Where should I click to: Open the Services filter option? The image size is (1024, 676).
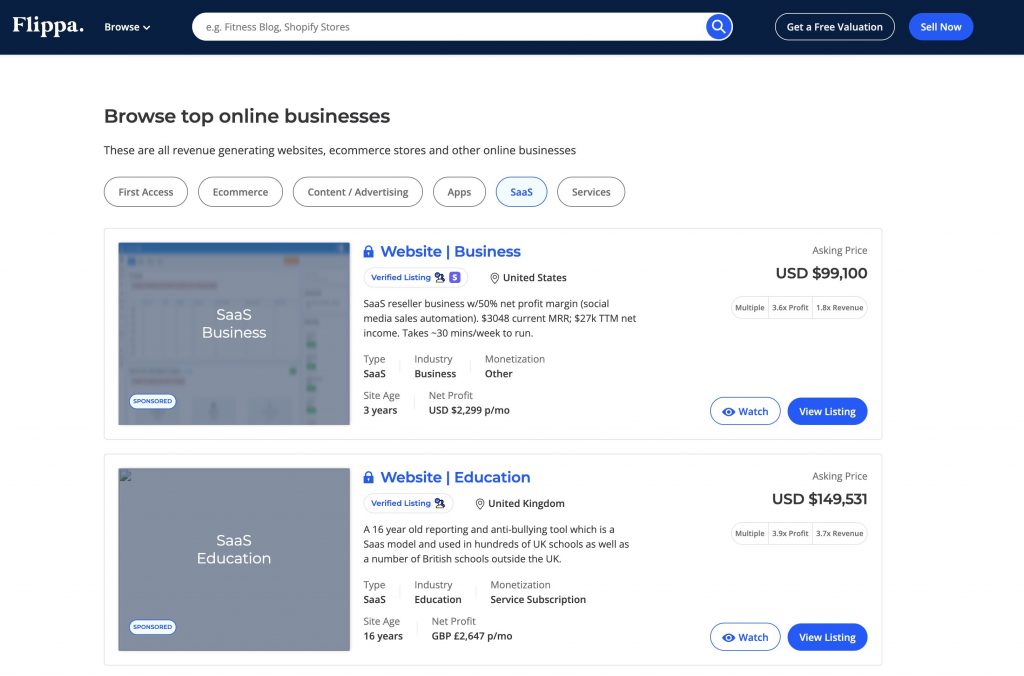591,191
